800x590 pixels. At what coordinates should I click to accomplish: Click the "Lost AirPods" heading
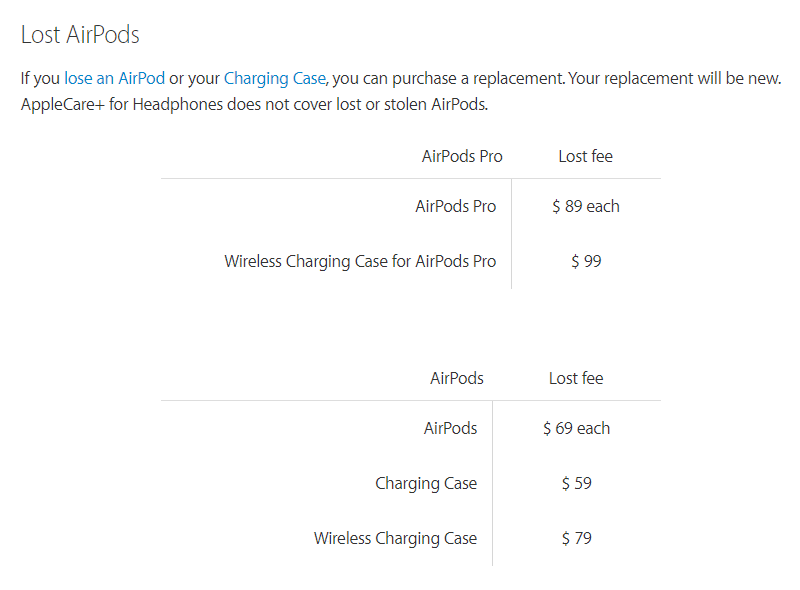80,35
